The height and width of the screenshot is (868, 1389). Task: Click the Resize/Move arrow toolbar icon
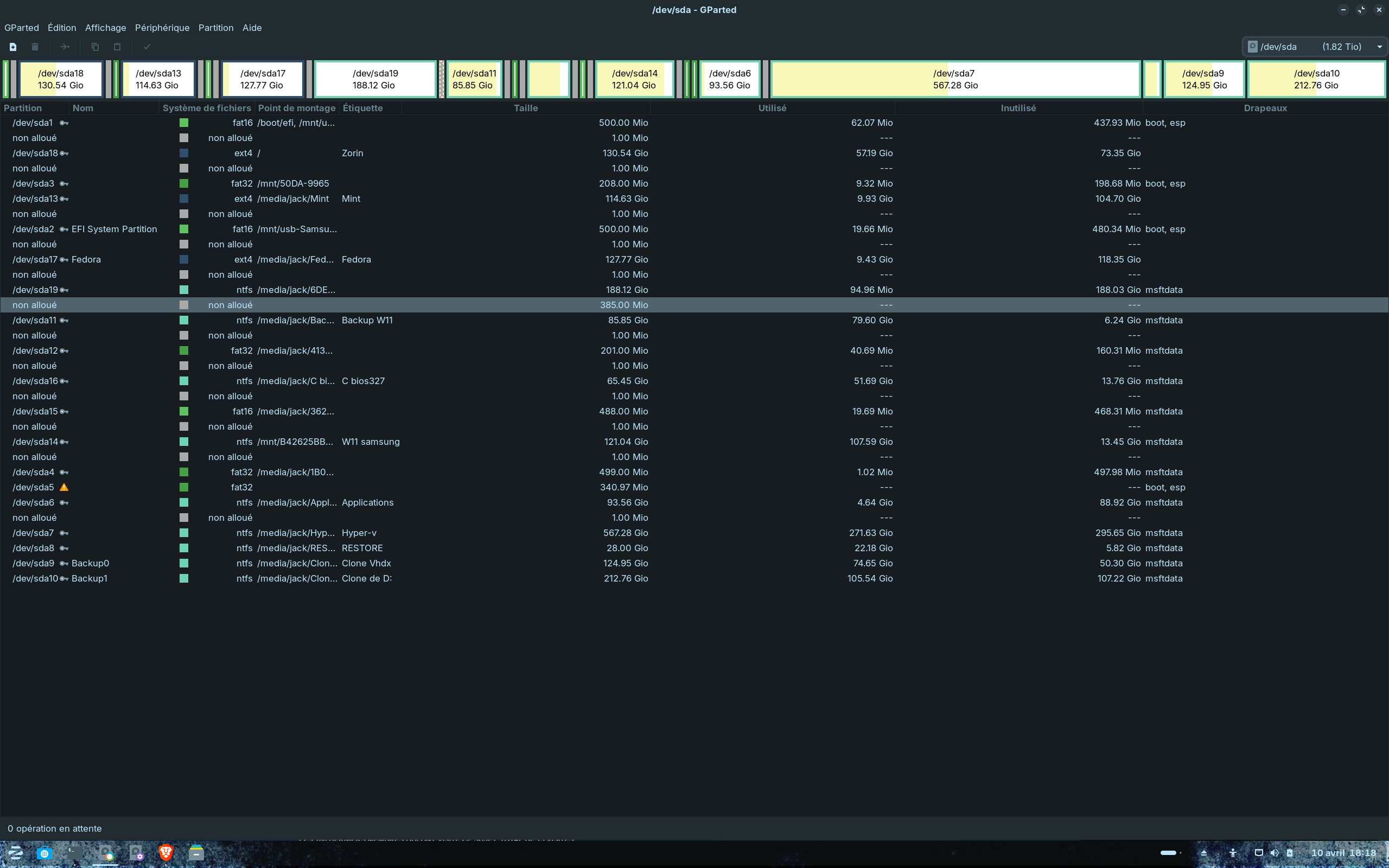(65, 47)
